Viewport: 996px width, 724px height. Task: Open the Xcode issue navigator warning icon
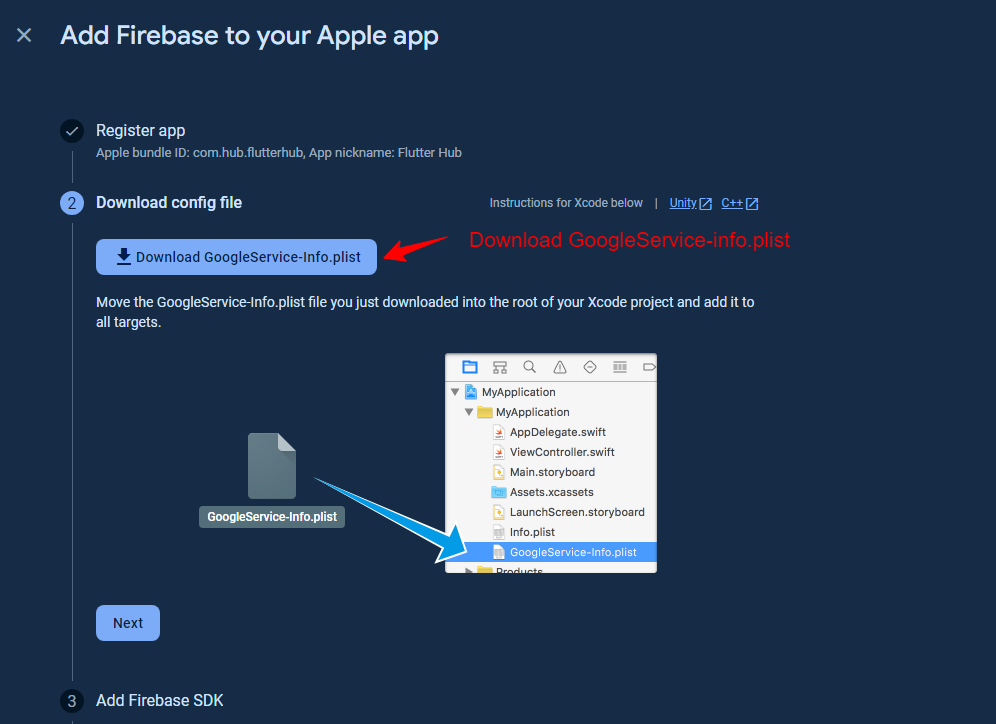(x=560, y=367)
